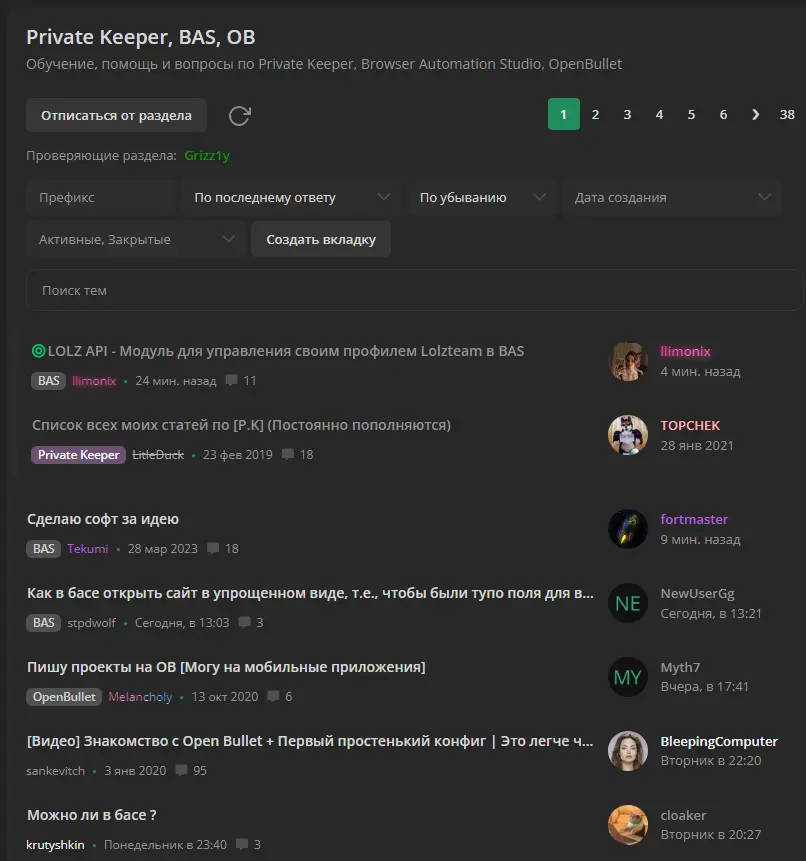Click 'Отписаться от раздела' button

[x=116, y=116]
